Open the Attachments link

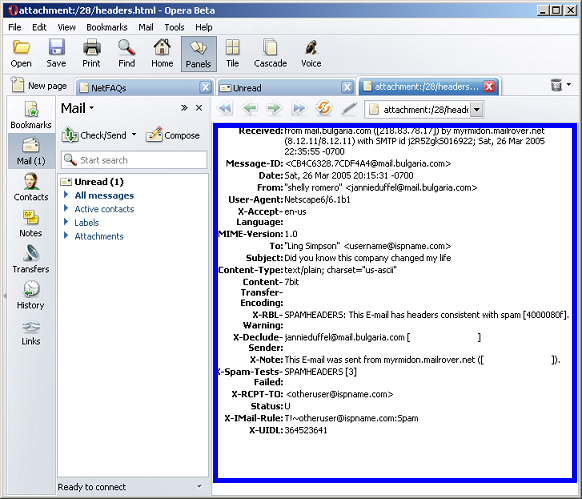click(99, 237)
